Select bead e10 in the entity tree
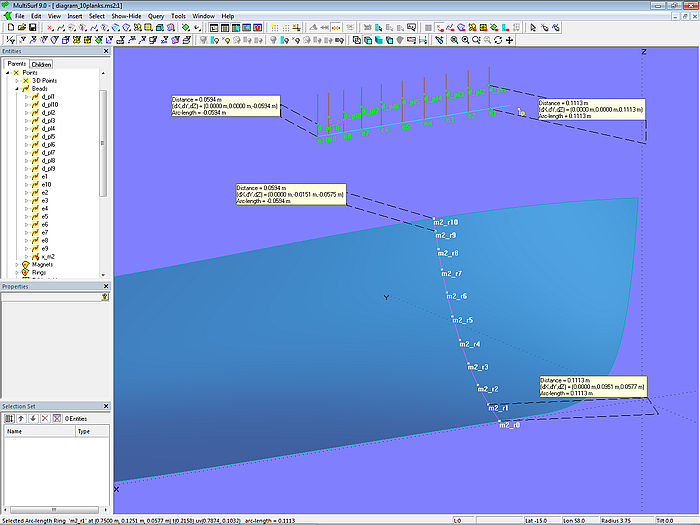Screen dimensions: 700x525 (x=47, y=184)
